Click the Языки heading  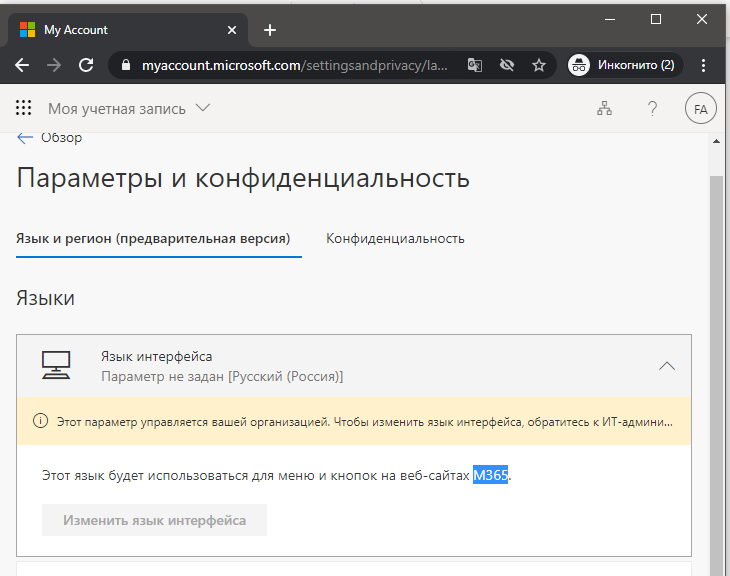(45, 298)
